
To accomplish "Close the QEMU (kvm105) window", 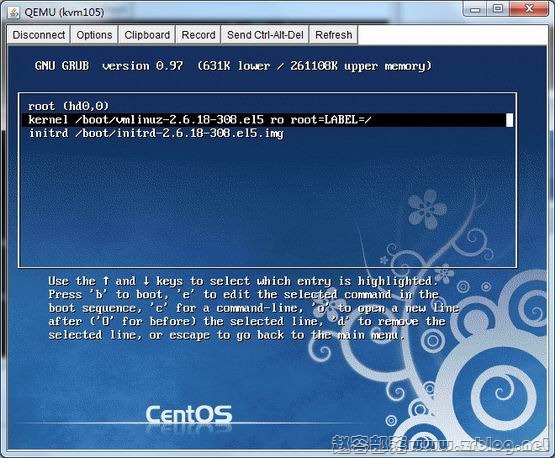I will [530, 9].
